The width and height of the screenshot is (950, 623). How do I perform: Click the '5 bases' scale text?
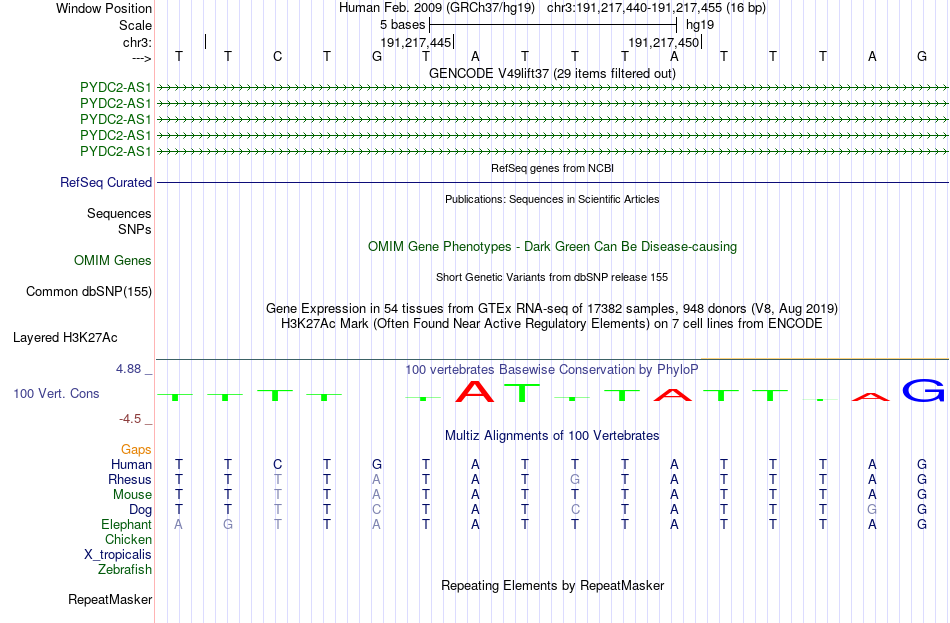(x=402, y=25)
